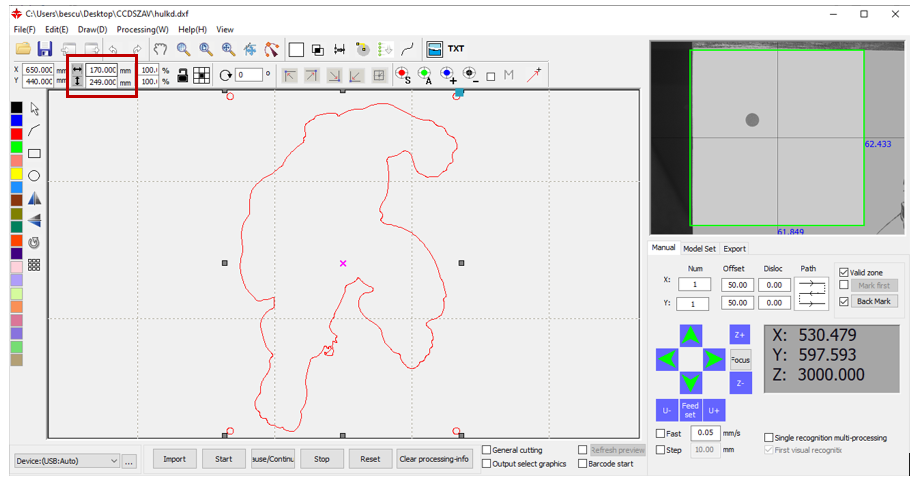The height and width of the screenshot is (482, 912).
Task: Click the curve smoothing icon before camera icon
Action: [x=408, y=49]
